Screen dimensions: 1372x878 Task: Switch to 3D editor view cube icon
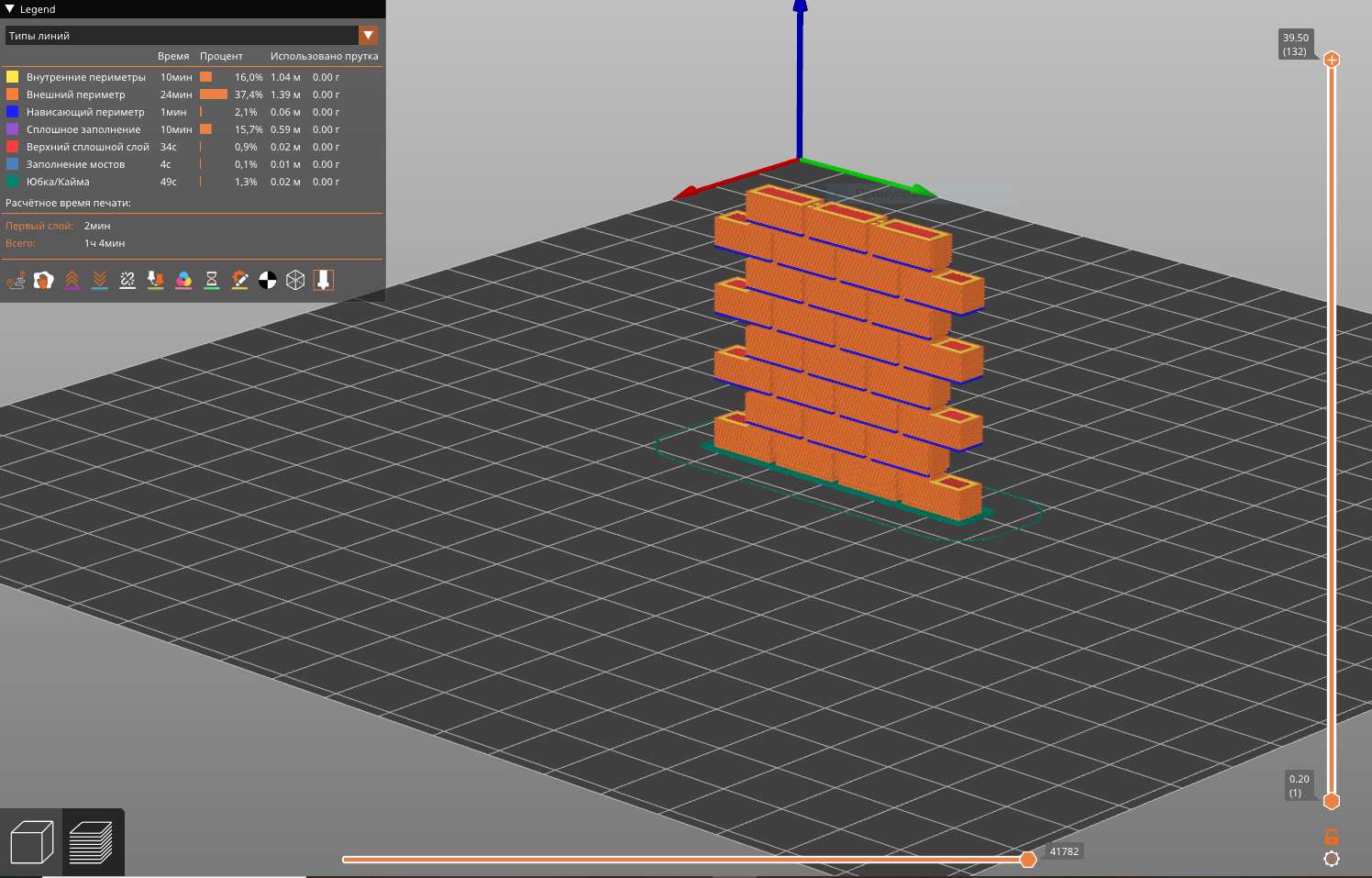(x=31, y=842)
